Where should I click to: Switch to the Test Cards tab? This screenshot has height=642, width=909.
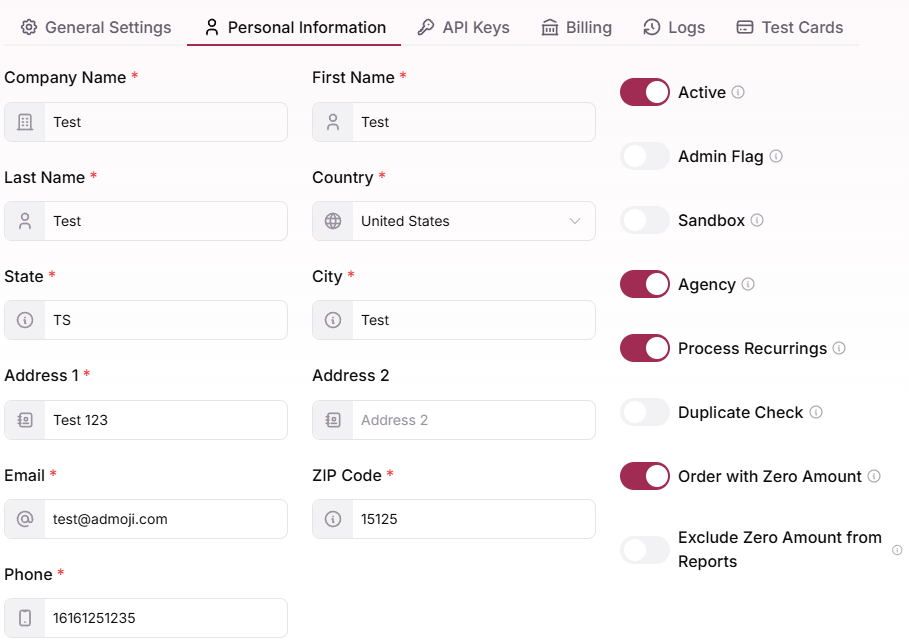pos(790,27)
